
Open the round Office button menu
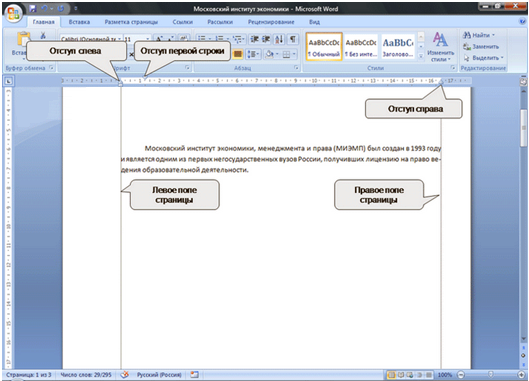[x=13, y=14]
